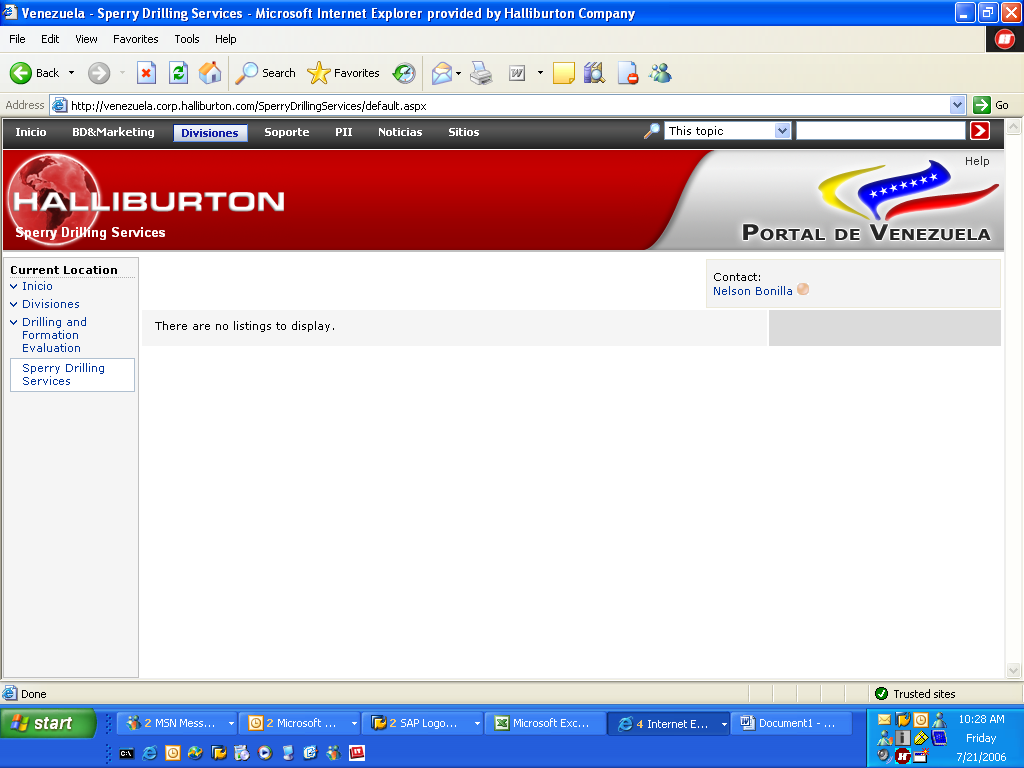
Task: Open the File menu
Action: 17,39
